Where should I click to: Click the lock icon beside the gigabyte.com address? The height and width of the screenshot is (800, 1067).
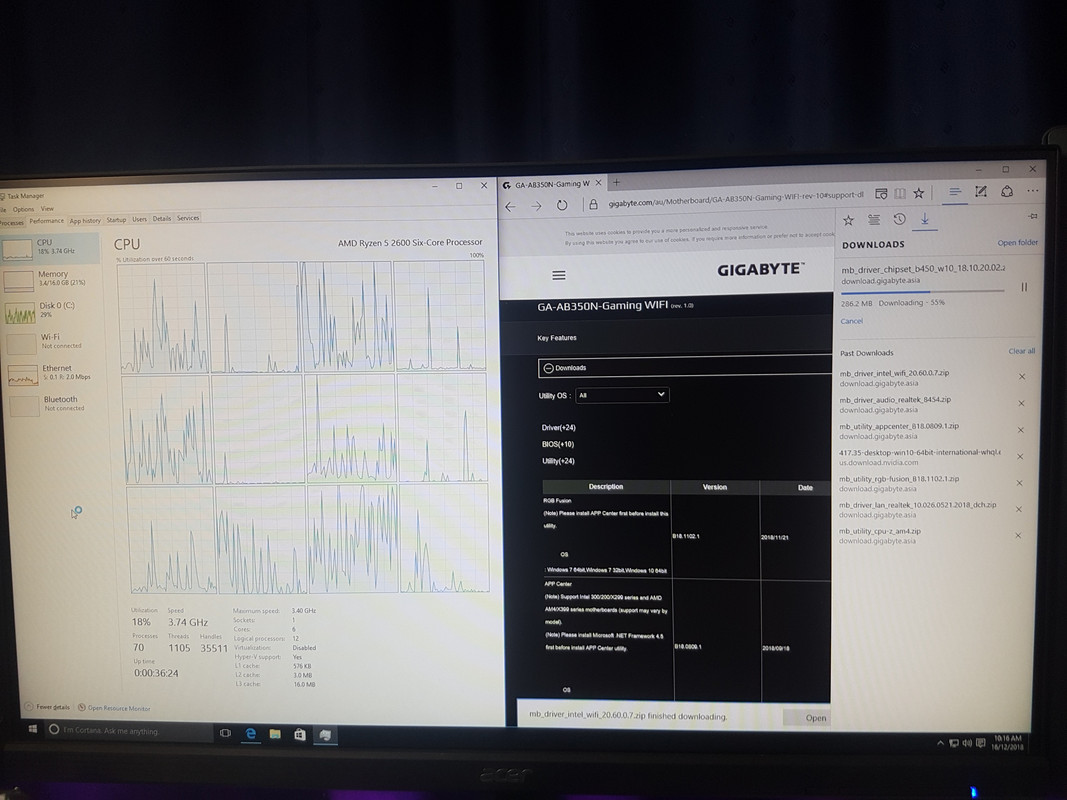point(593,204)
